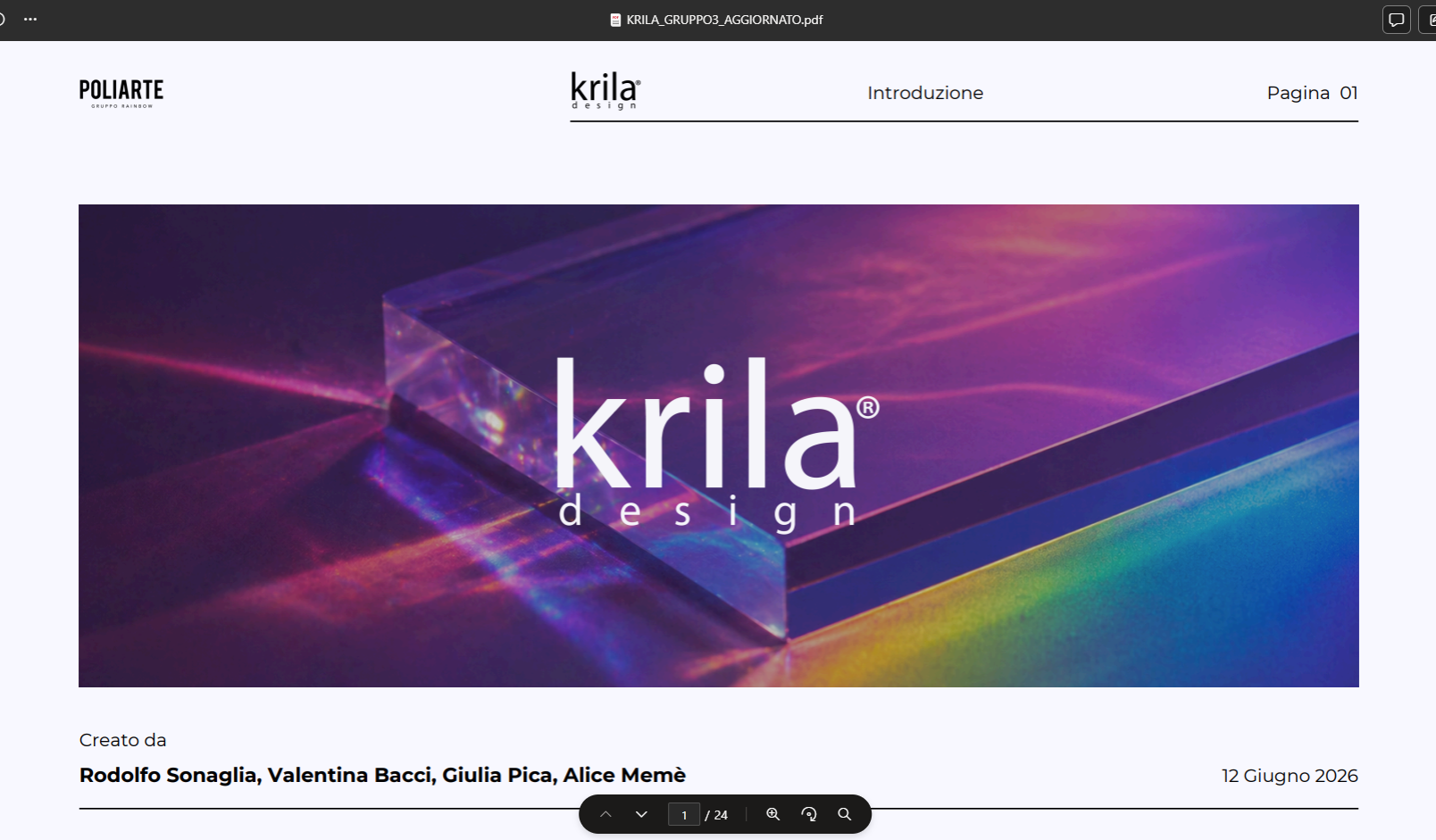The height and width of the screenshot is (840, 1436).
Task: Click the PDF file icon beside the title
Action: click(615, 20)
